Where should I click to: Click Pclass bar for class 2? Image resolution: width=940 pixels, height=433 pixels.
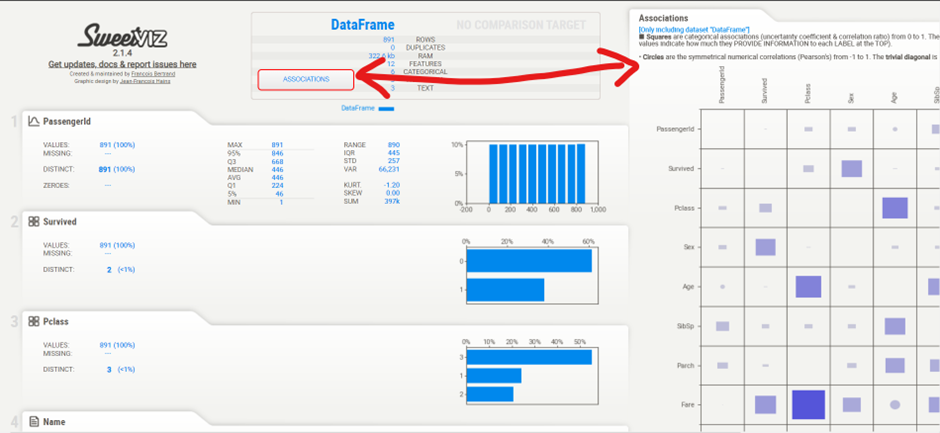pyautogui.click(x=490, y=394)
